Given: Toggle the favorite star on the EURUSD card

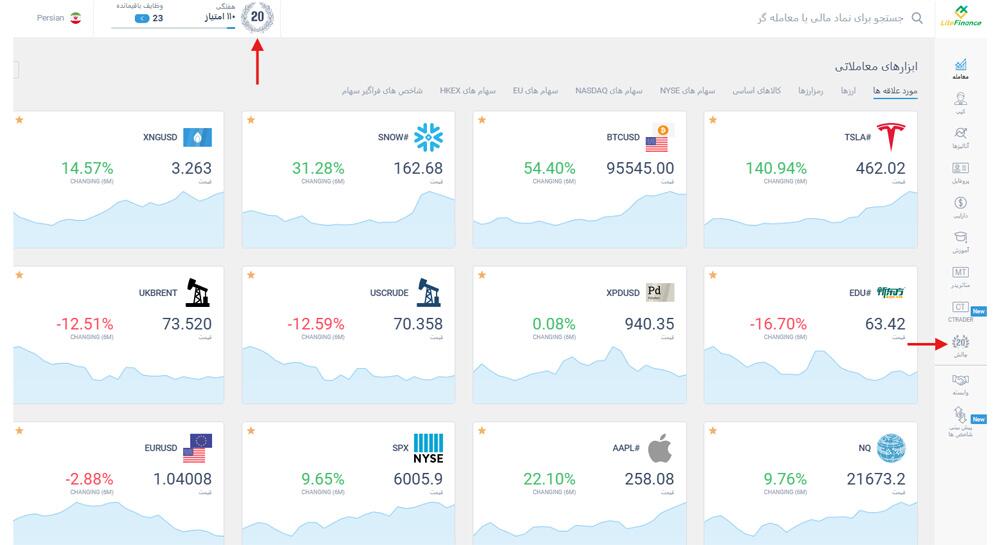Looking at the screenshot, I should 20,430.
